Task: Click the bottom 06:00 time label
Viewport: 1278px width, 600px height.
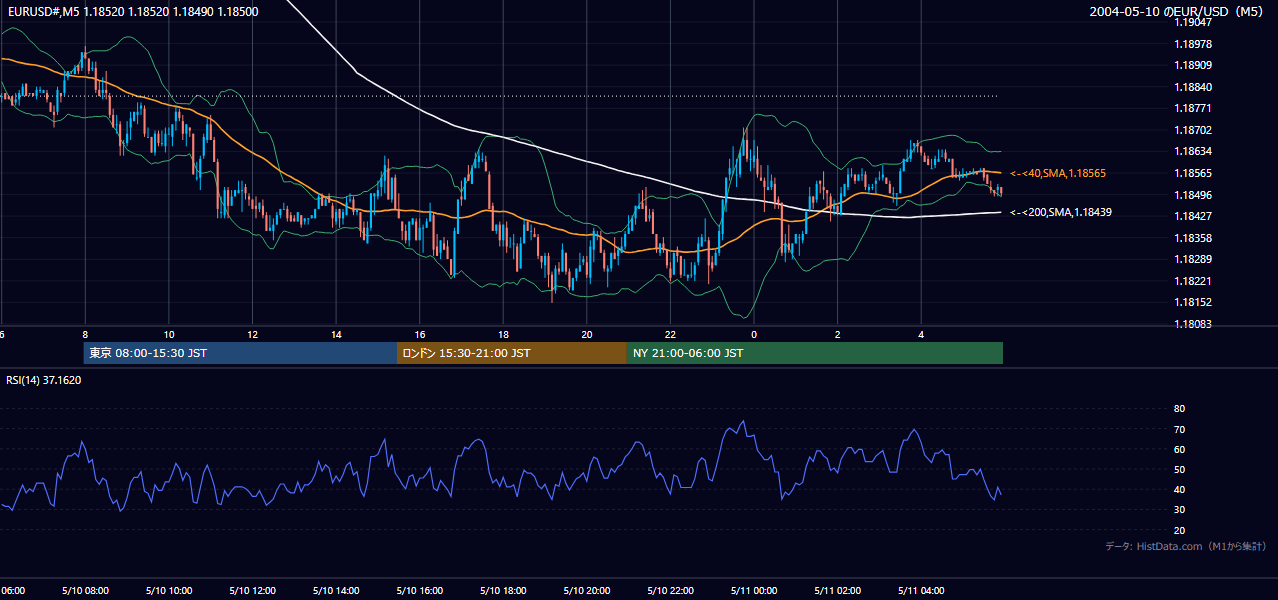Action: coord(12,590)
